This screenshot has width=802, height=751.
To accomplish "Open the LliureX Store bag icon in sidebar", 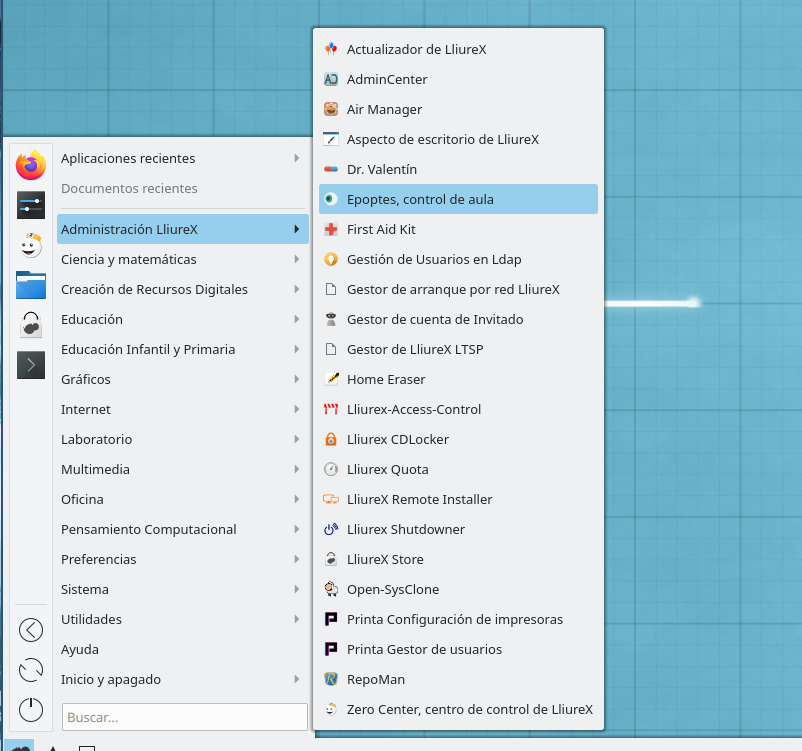I will tap(31, 325).
